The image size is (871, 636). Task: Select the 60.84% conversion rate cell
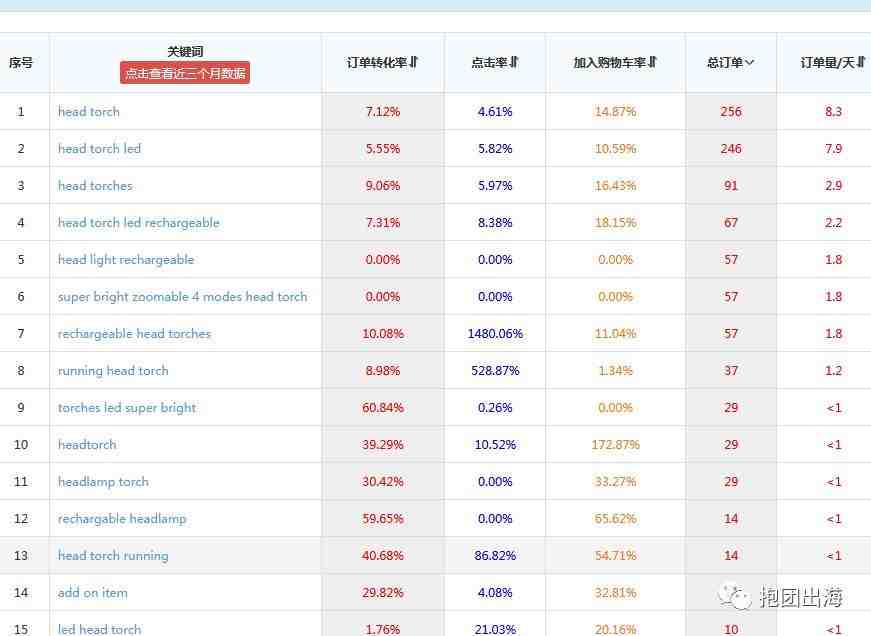tap(383, 408)
